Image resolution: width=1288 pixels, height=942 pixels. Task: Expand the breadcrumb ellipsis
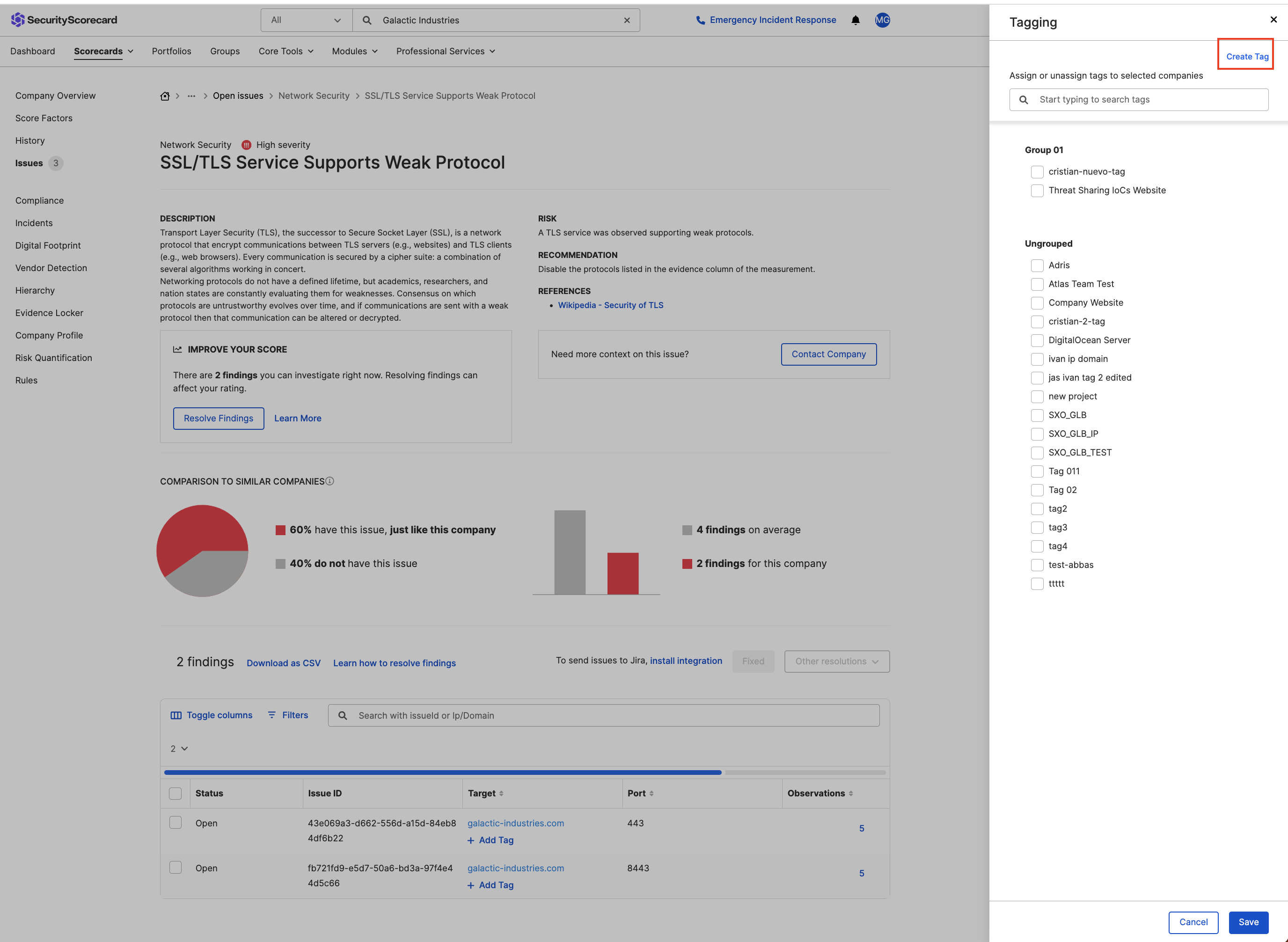click(191, 96)
